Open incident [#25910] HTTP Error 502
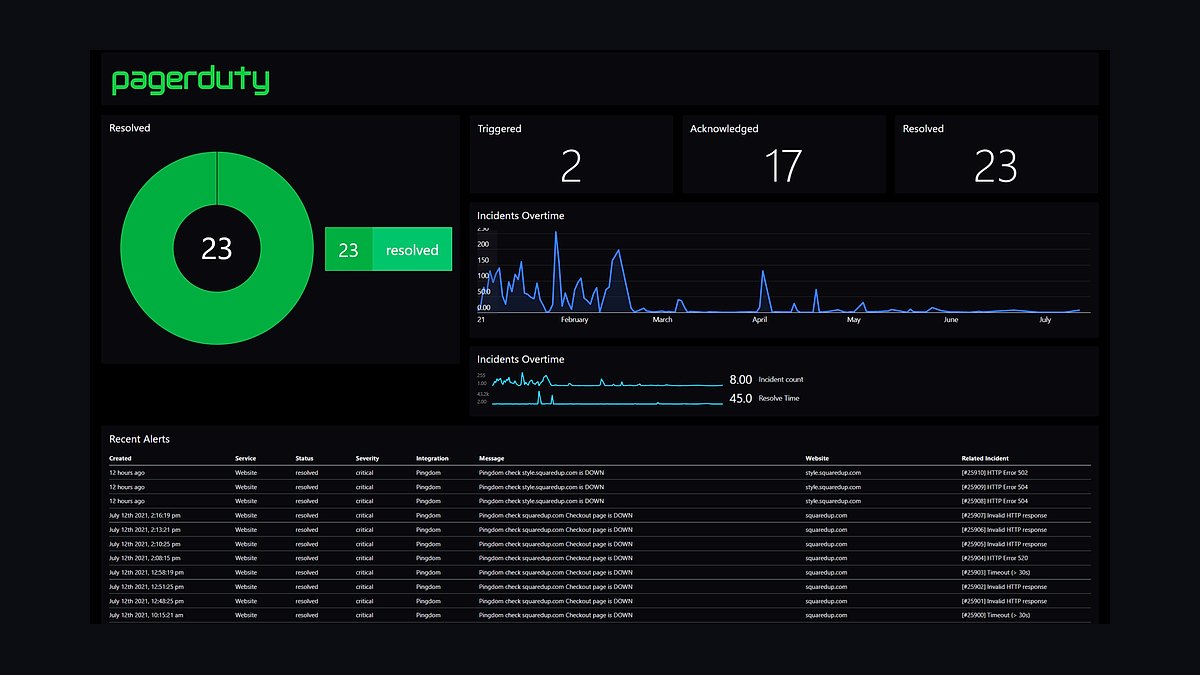Screen dimensions: 1200x675 pyautogui.click(x=994, y=473)
